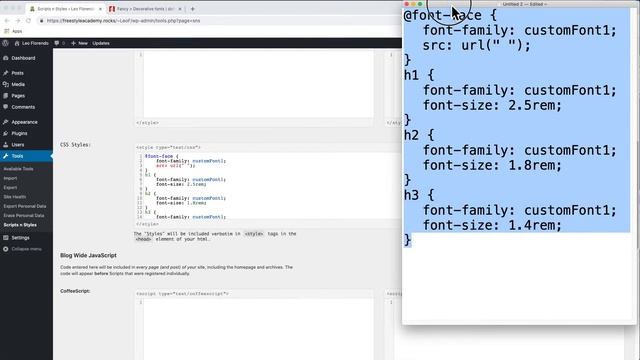Open Plugins icon in sidebar
Image resolution: width=640 pixels, height=360 pixels.
pos(6,133)
